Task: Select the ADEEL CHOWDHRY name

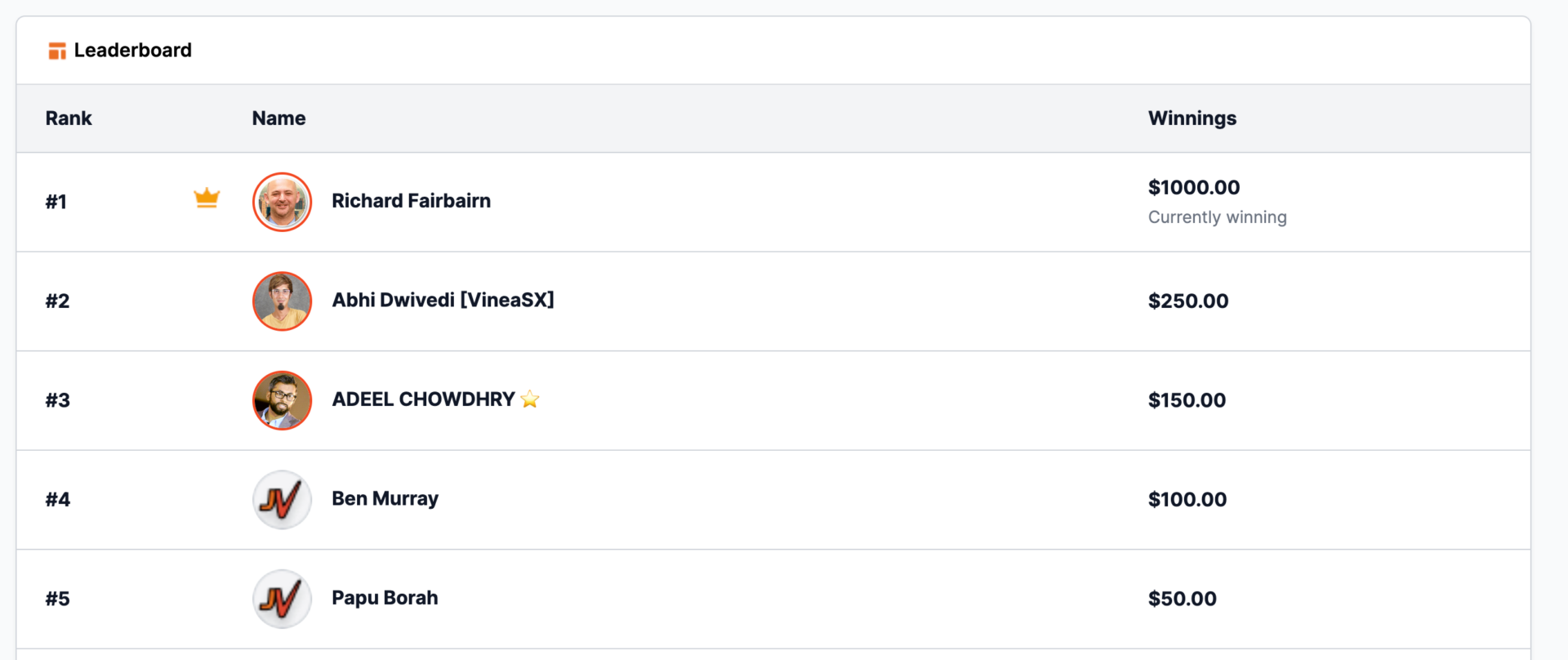Action: point(423,399)
